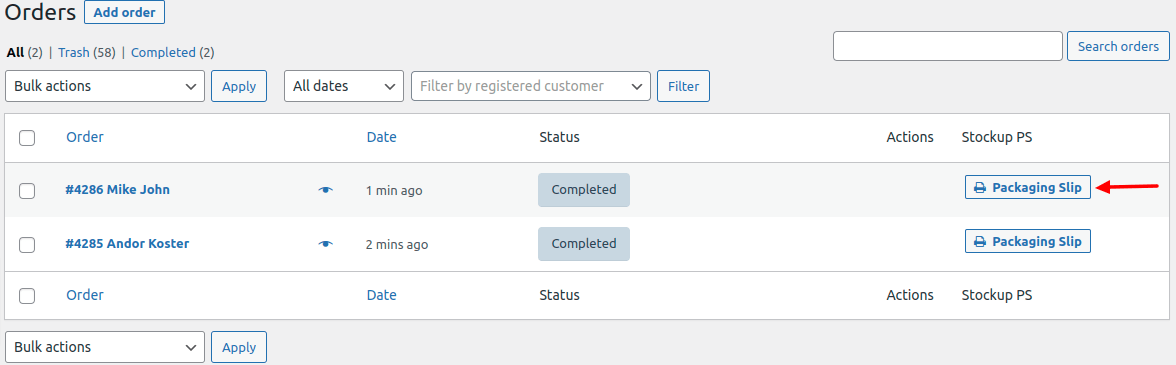This screenshot has height=365, width=1176.
Task: Open the Filter by registered customer dropdown
Action: pos(531,86)
